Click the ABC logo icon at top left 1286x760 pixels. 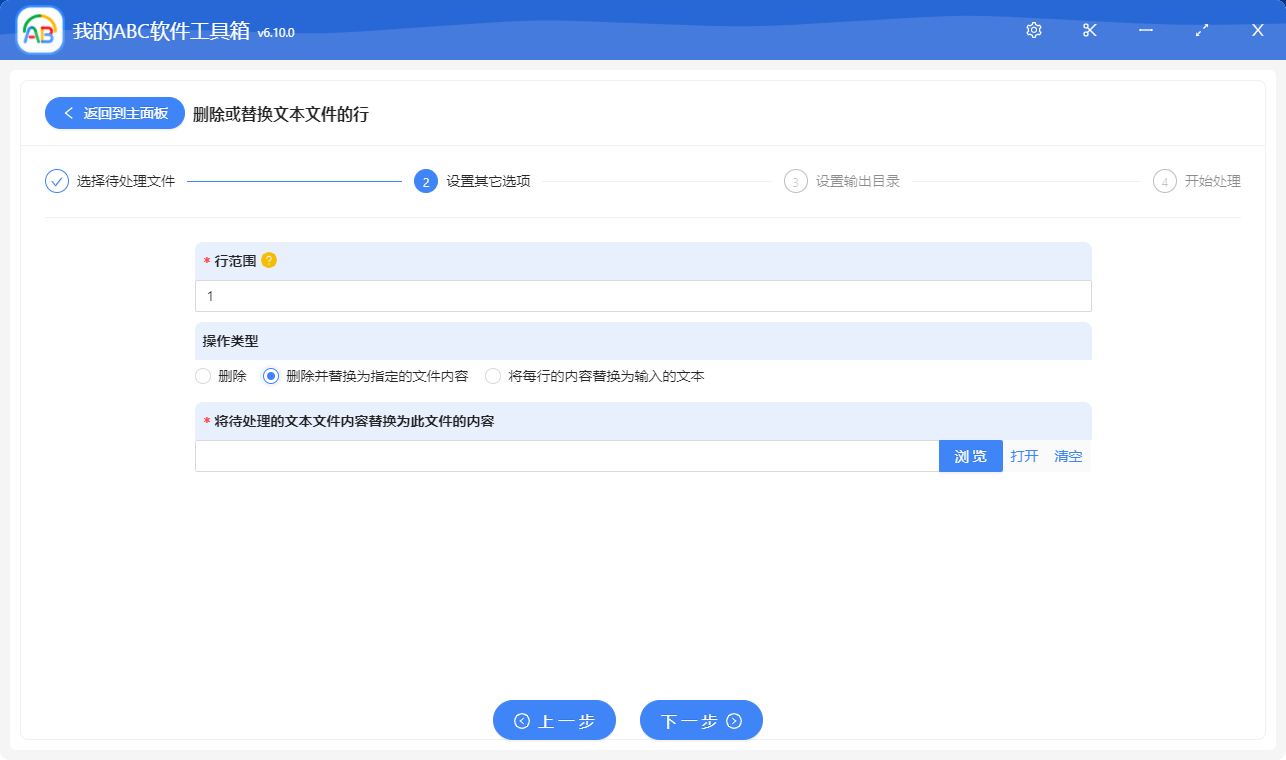click(38, 30)
